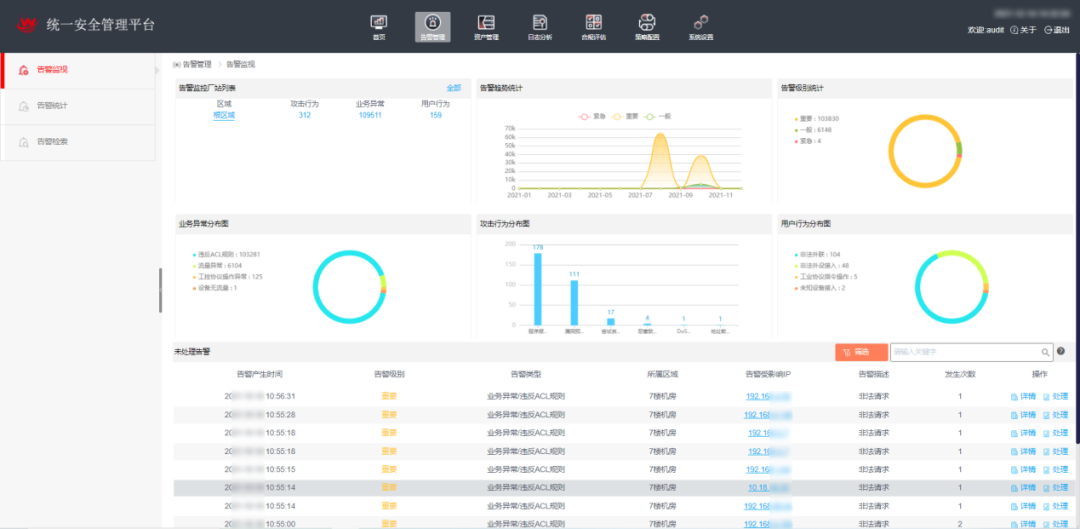Open 详情 for the alarm row with IP 10.18
Screen dimensions: 1080x529
click(1023, 488)
